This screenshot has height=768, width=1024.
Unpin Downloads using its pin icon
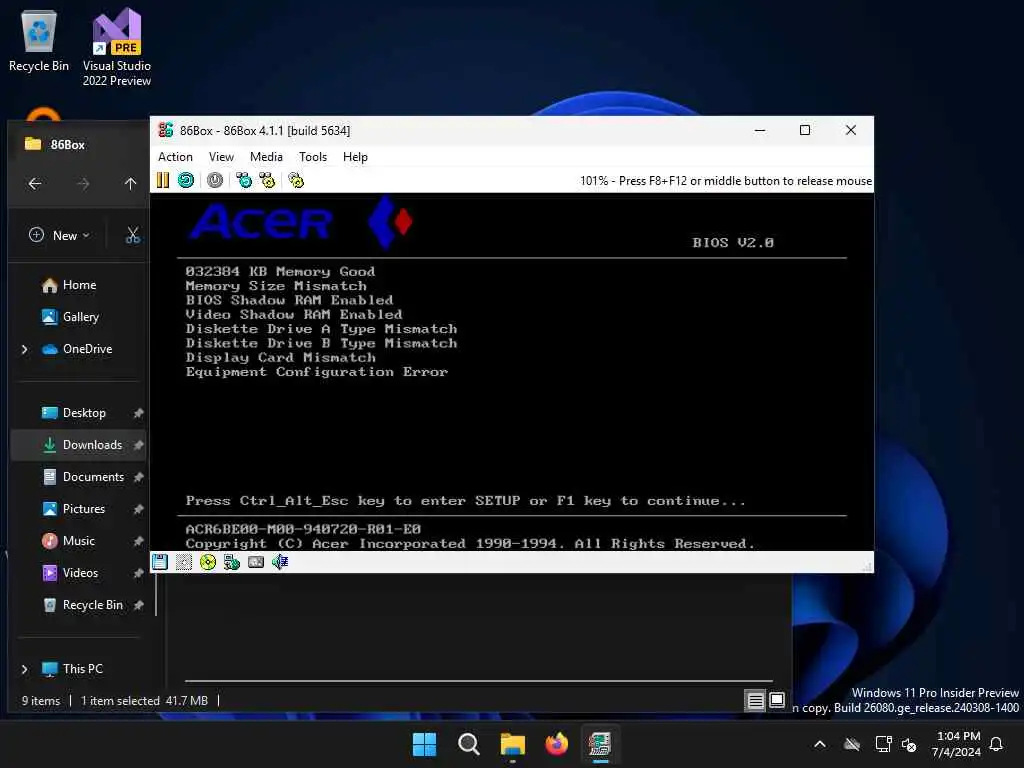tap(138, 445)
